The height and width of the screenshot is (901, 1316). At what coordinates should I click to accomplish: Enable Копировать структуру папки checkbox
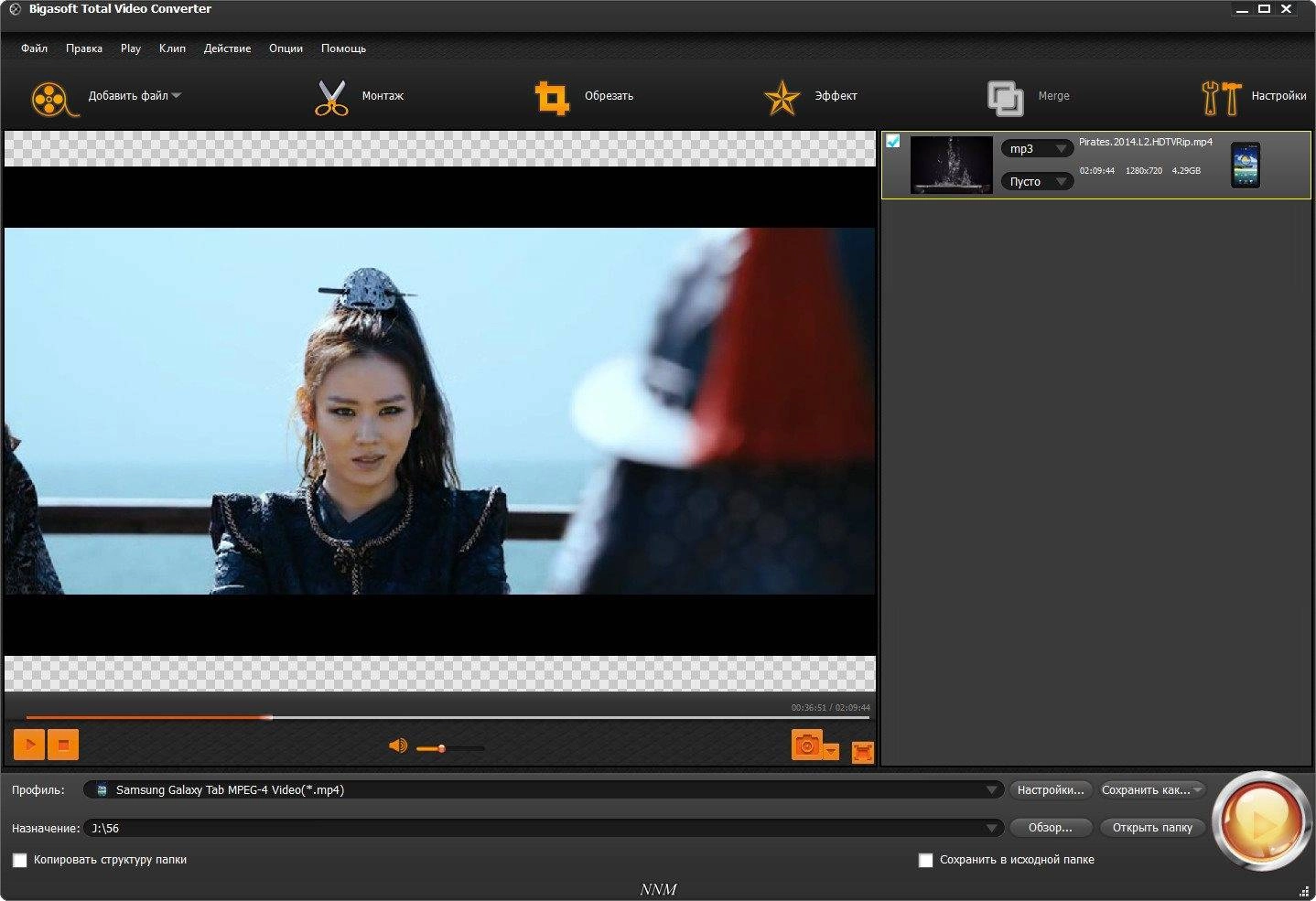click(19, 860)
